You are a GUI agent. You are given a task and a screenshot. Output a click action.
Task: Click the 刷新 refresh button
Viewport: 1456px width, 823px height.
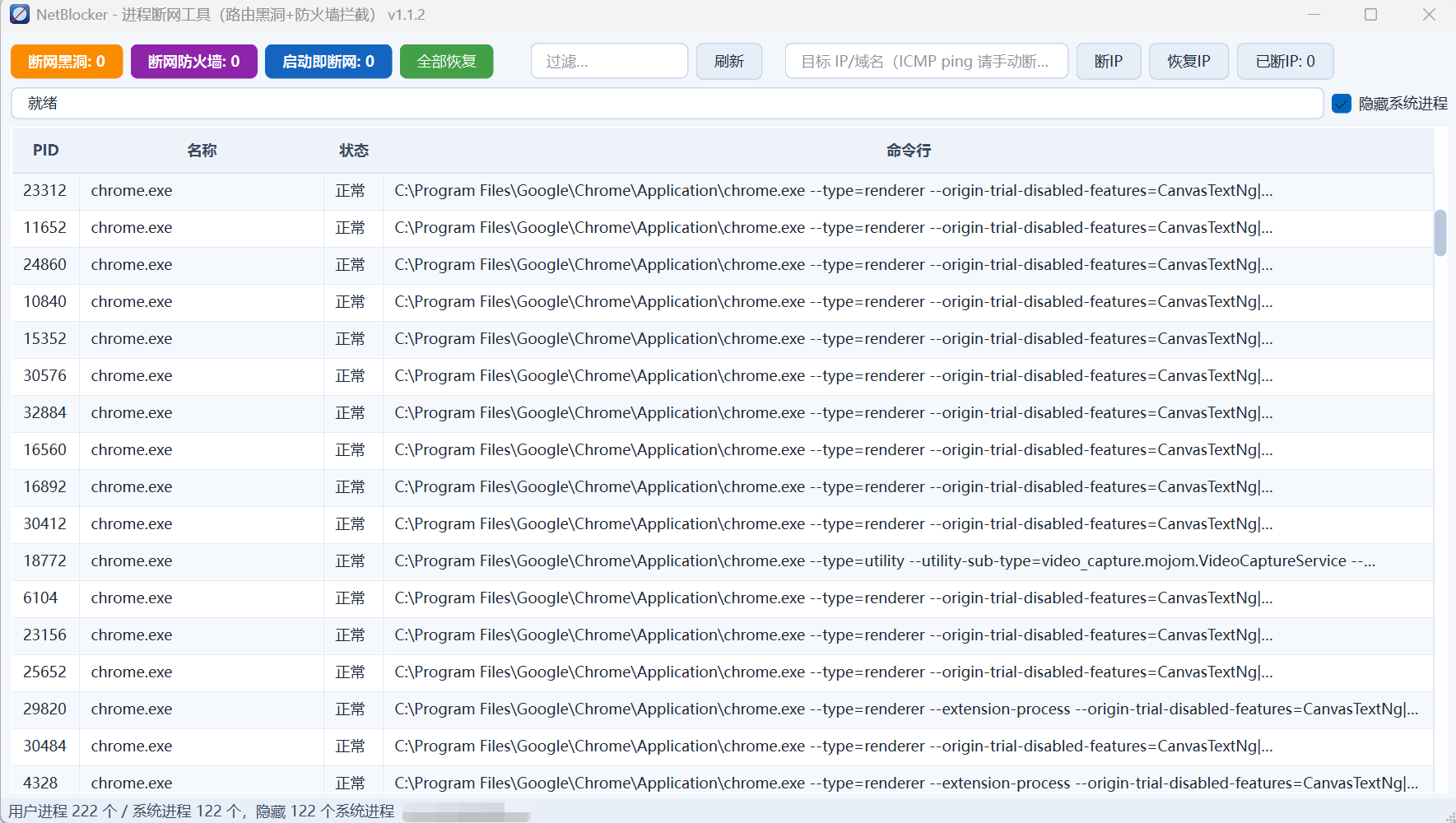(x=729, y=62)
